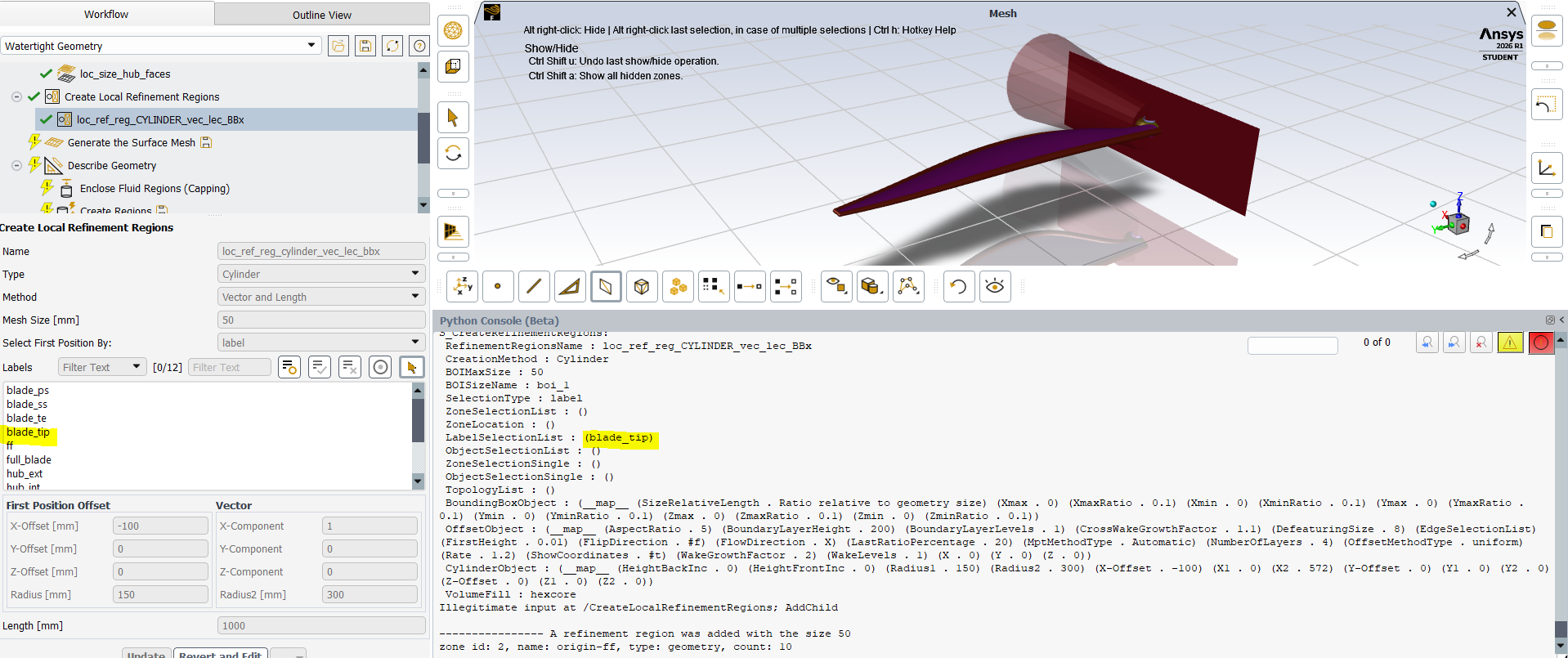Click the Revert and Edit button
Viewport: 1568px width, 658px height.
pyautogui.click(x=220, y=654)
